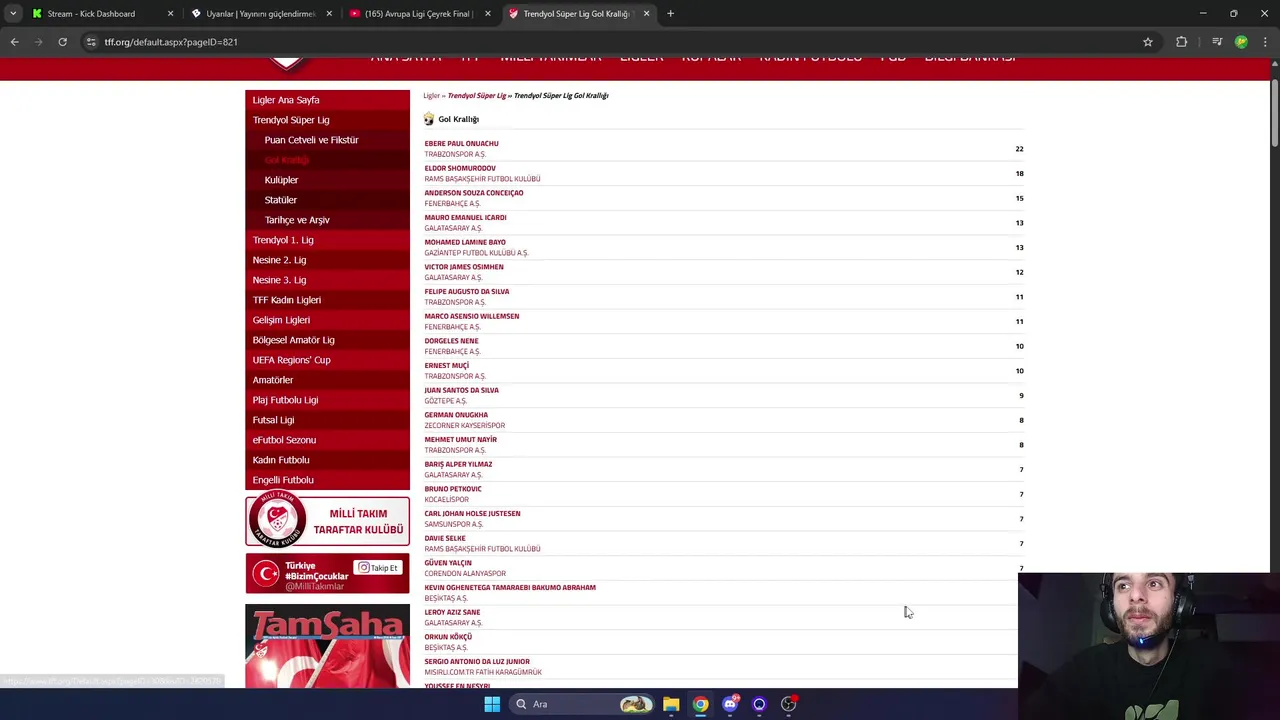1280x720 pixels.
Task: Click Milli Takım Taraftar Kulübü banner
Action: [327, 521]
